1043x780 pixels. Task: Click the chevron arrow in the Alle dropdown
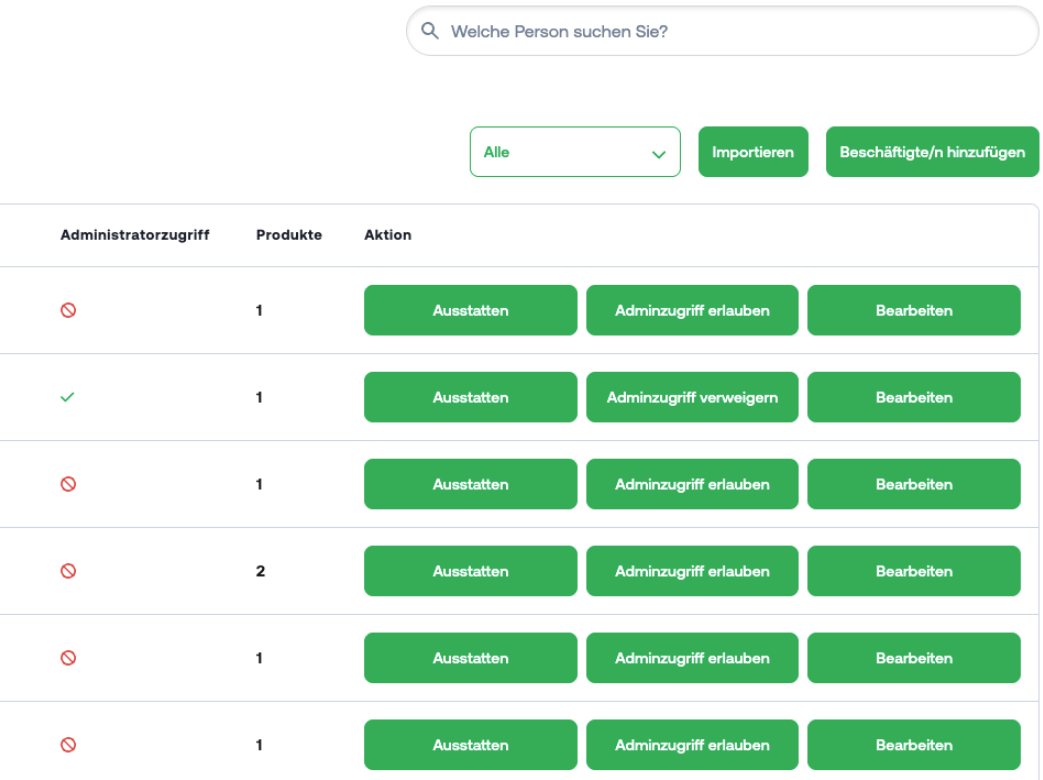tap(658, 154)
